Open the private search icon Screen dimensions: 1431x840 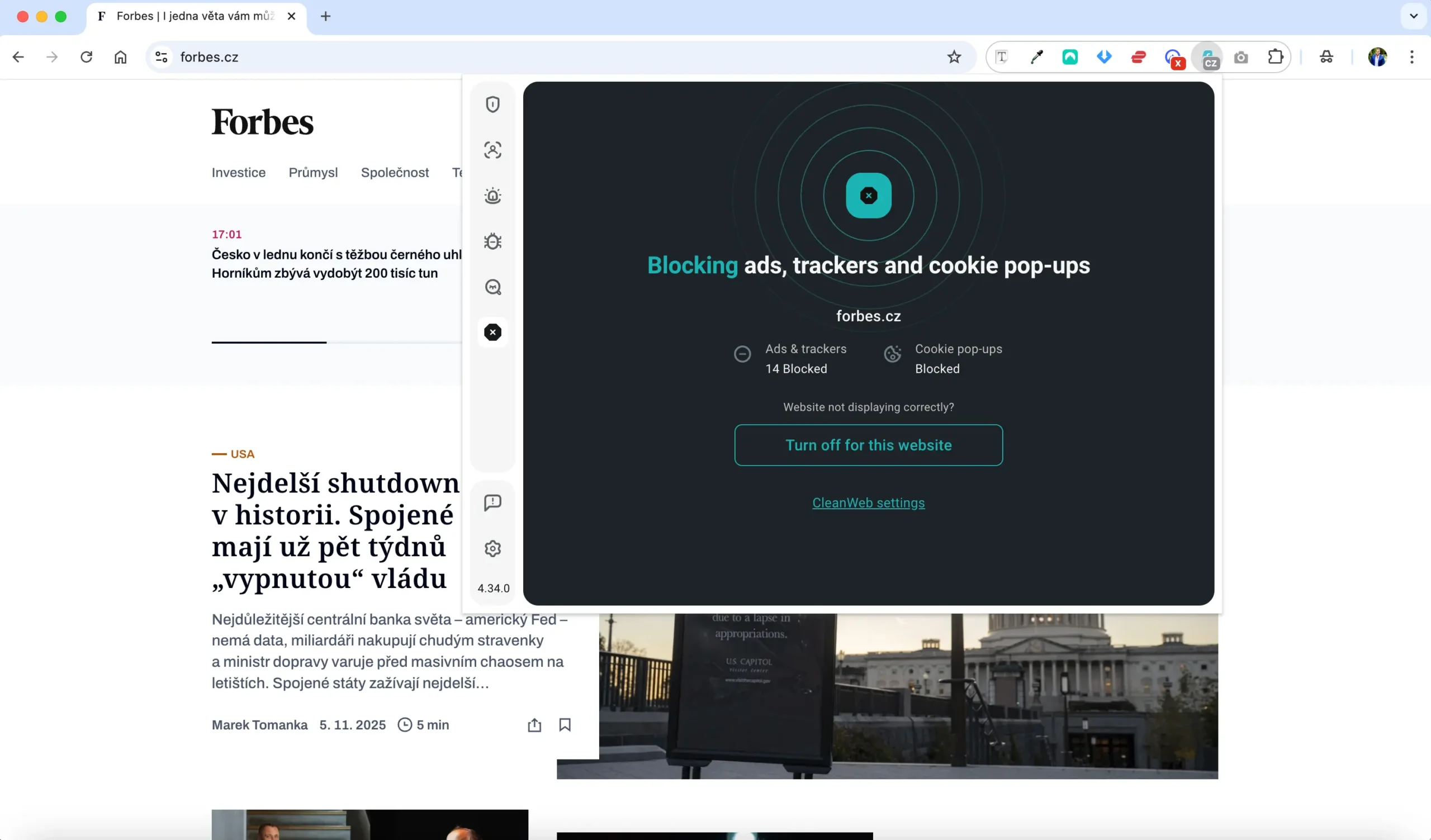click(x=492, y=287)
